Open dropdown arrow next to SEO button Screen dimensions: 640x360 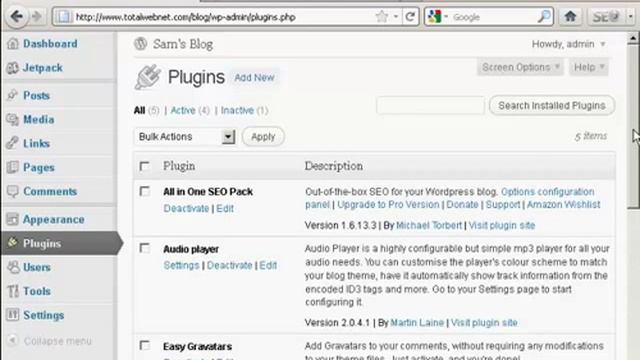pos(631,17)
